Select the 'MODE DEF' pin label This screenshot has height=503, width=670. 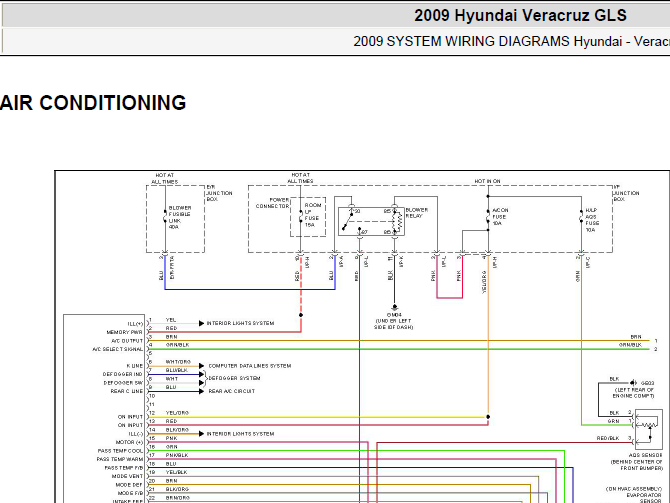coord(129,485)
